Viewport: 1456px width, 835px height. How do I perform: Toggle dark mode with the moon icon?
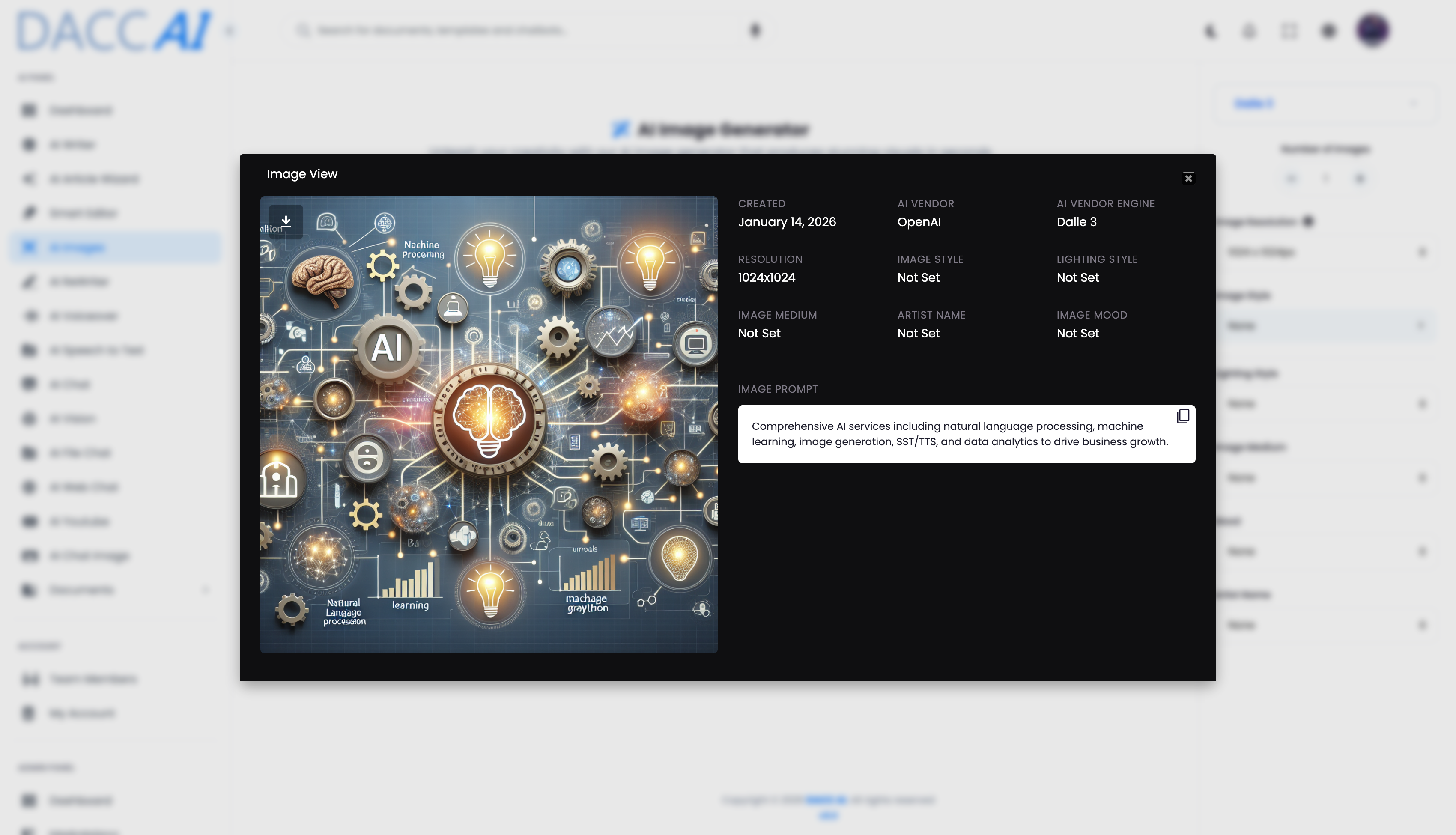(1210, 31)
